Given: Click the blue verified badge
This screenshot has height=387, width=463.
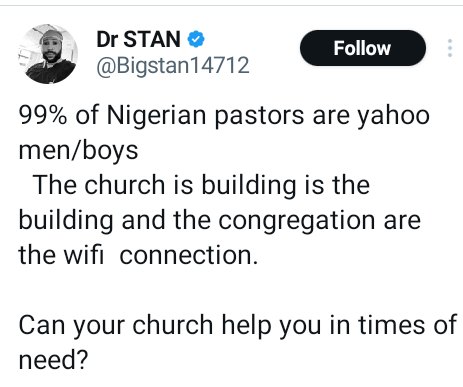Looking at the screenshot, I should (x=196, y=39).
